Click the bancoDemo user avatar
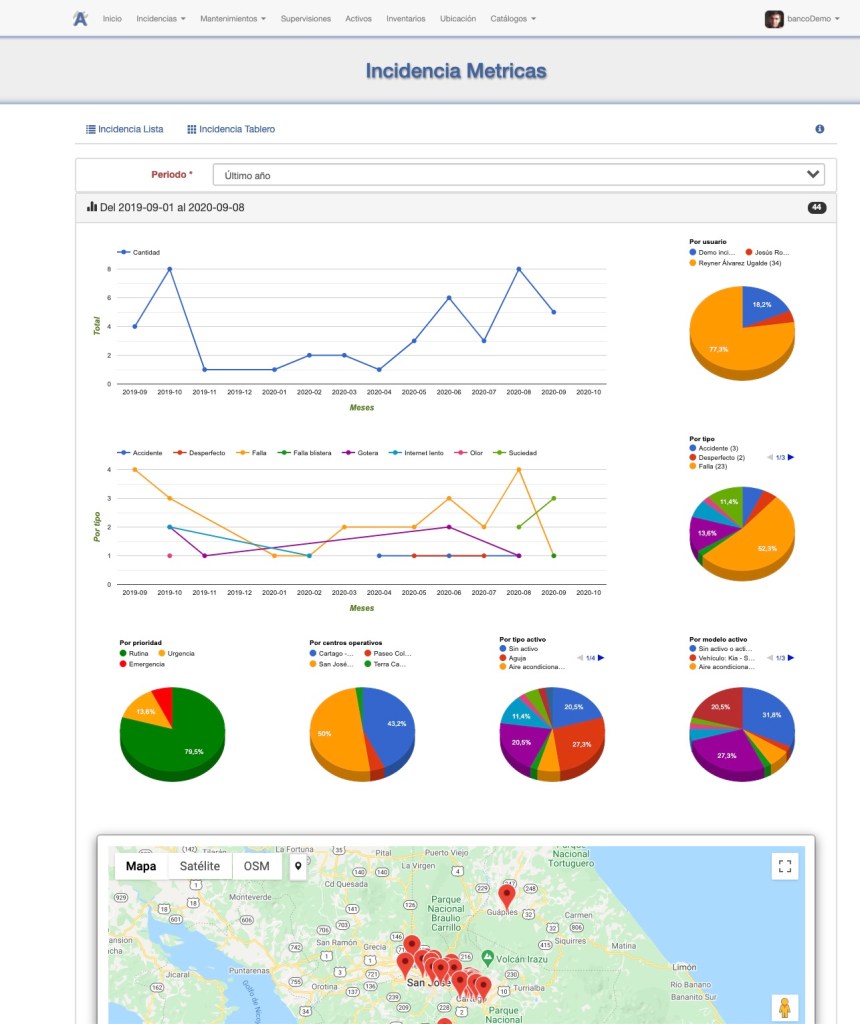 774,19
